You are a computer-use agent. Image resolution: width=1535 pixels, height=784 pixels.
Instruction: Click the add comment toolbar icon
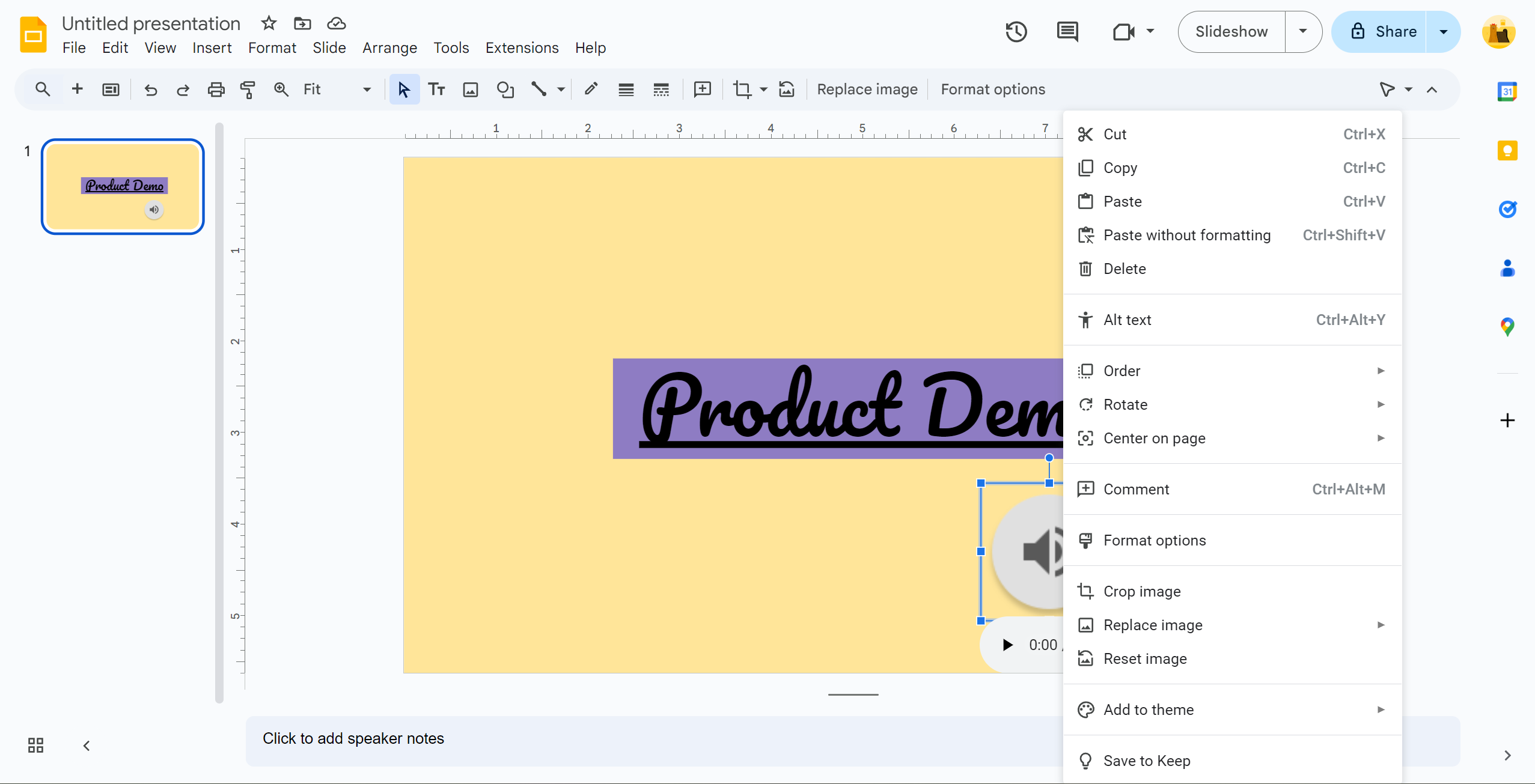(x=702, y=90)
